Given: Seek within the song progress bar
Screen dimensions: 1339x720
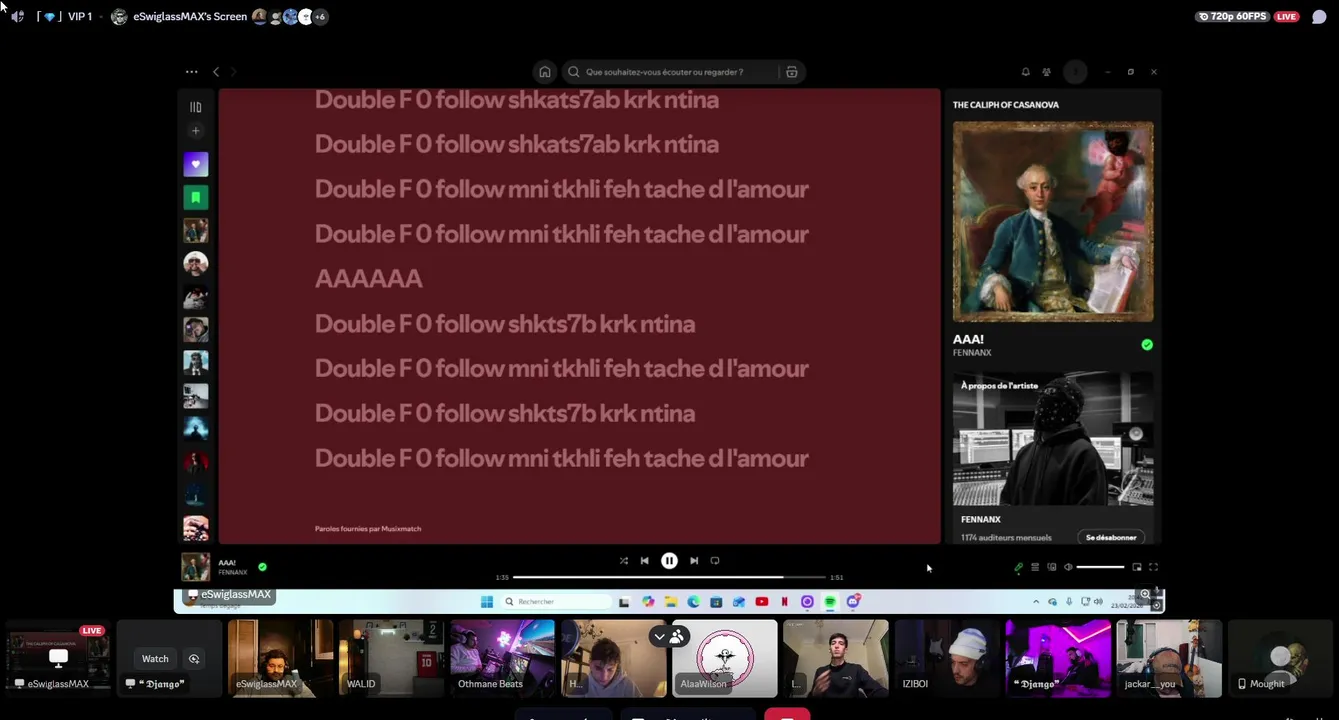Looking at the screenshot, I should [669, 577].
